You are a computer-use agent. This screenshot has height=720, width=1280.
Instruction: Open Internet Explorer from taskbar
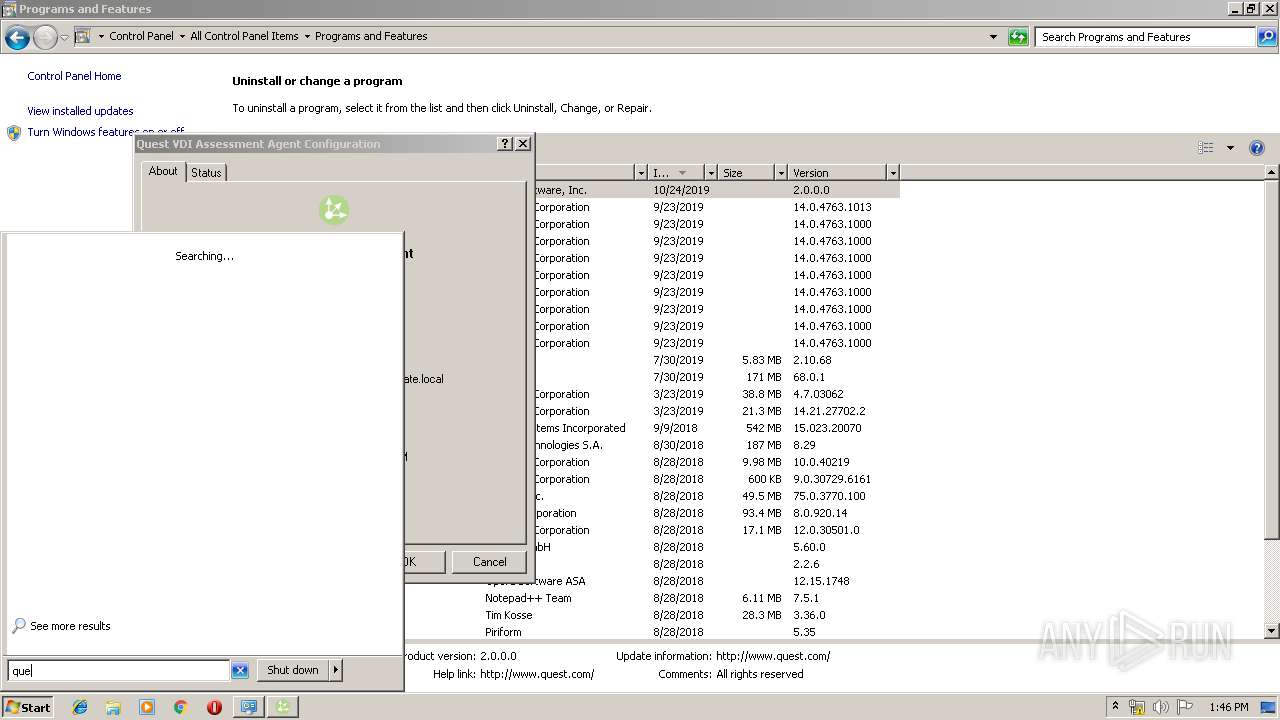(80, 707)
